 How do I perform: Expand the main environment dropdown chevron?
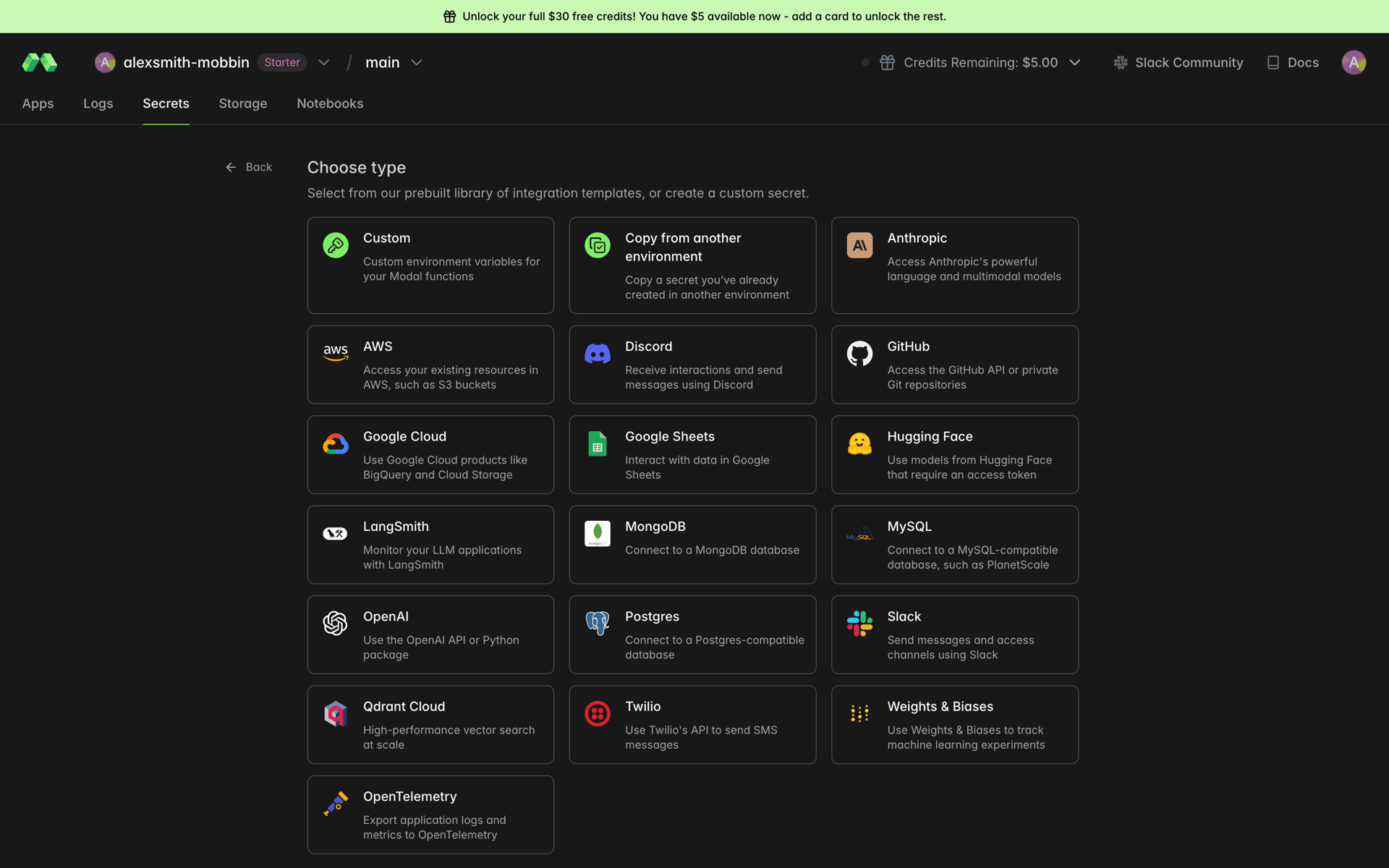(x=417, y=63)
